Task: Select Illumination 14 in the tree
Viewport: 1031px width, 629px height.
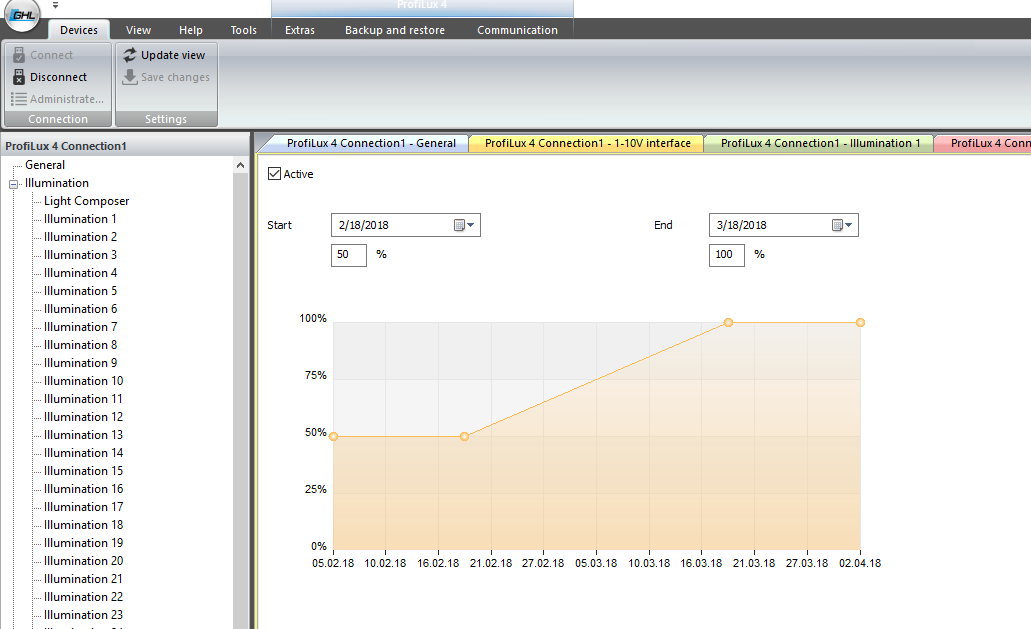Action: [84, 453]
